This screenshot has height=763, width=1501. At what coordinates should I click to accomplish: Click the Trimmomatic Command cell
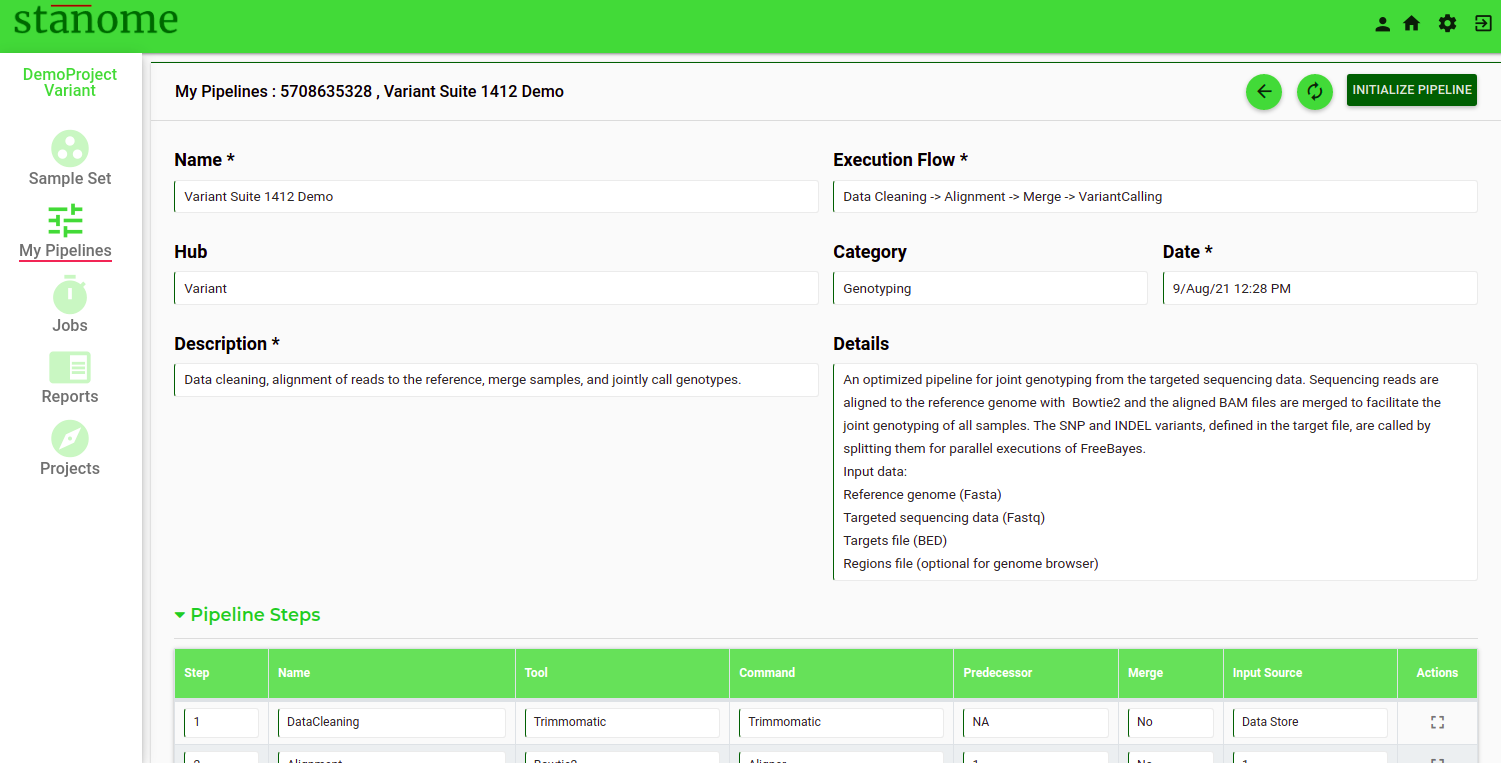tap(841, 722)
